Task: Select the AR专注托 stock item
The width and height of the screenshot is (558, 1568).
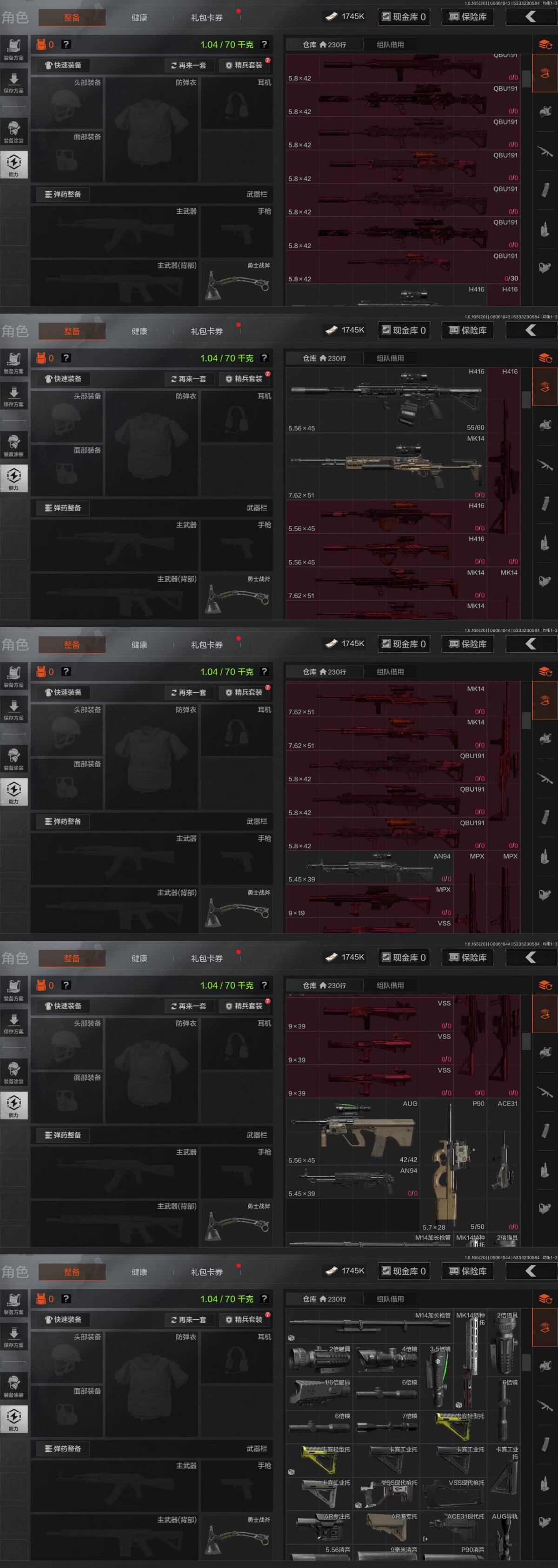Action: pos(319,1526)
